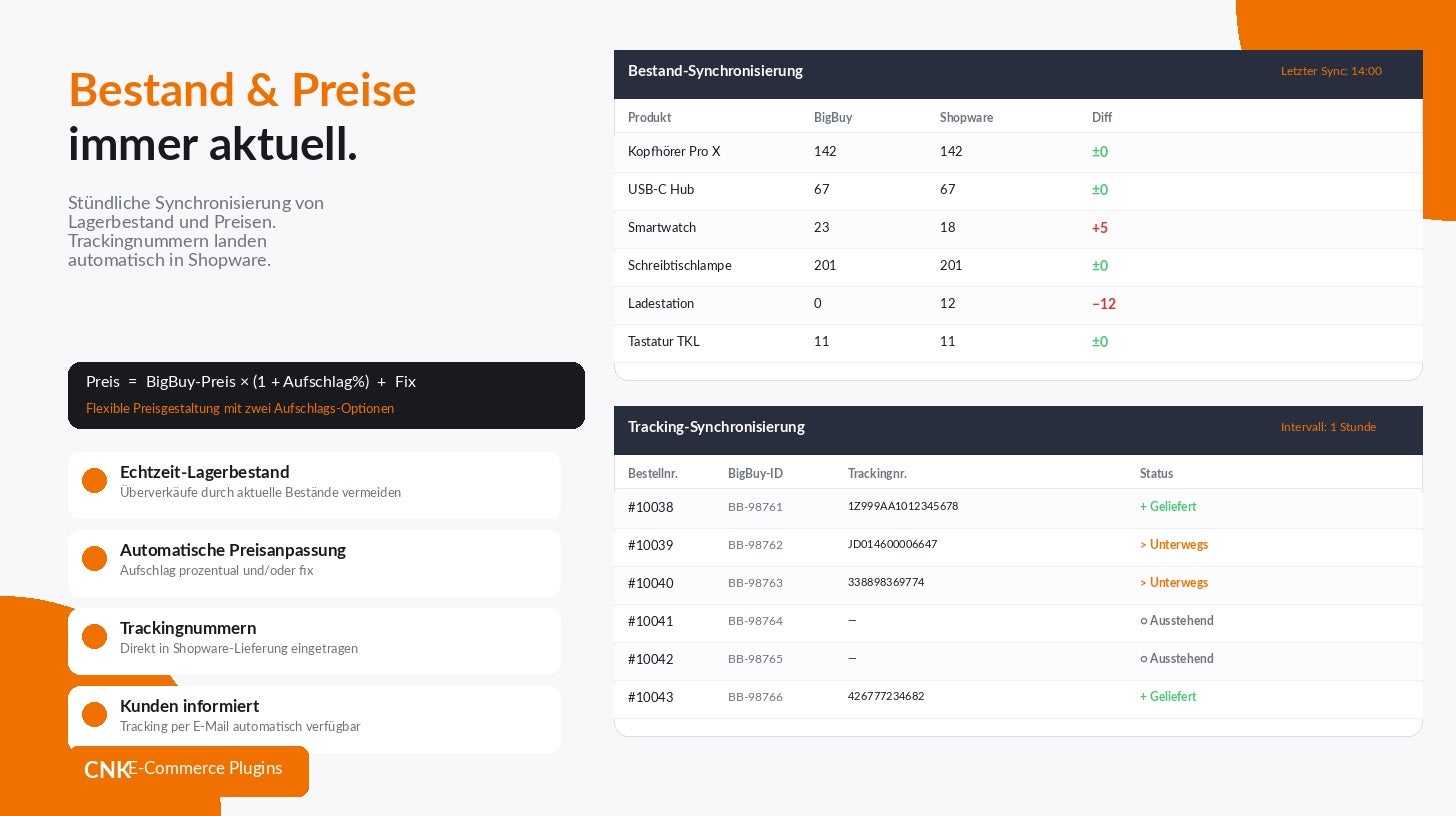The image size is (1456, 816).
Task: Click the orange dot beside Automatische Preisanpassung
Action: [94, 559]
